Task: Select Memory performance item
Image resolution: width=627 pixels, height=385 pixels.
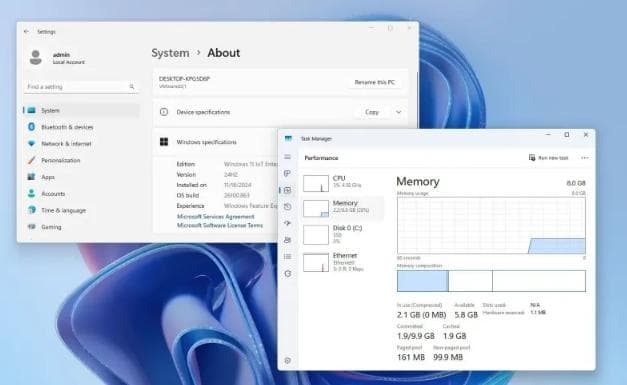Action: (342, 208)
